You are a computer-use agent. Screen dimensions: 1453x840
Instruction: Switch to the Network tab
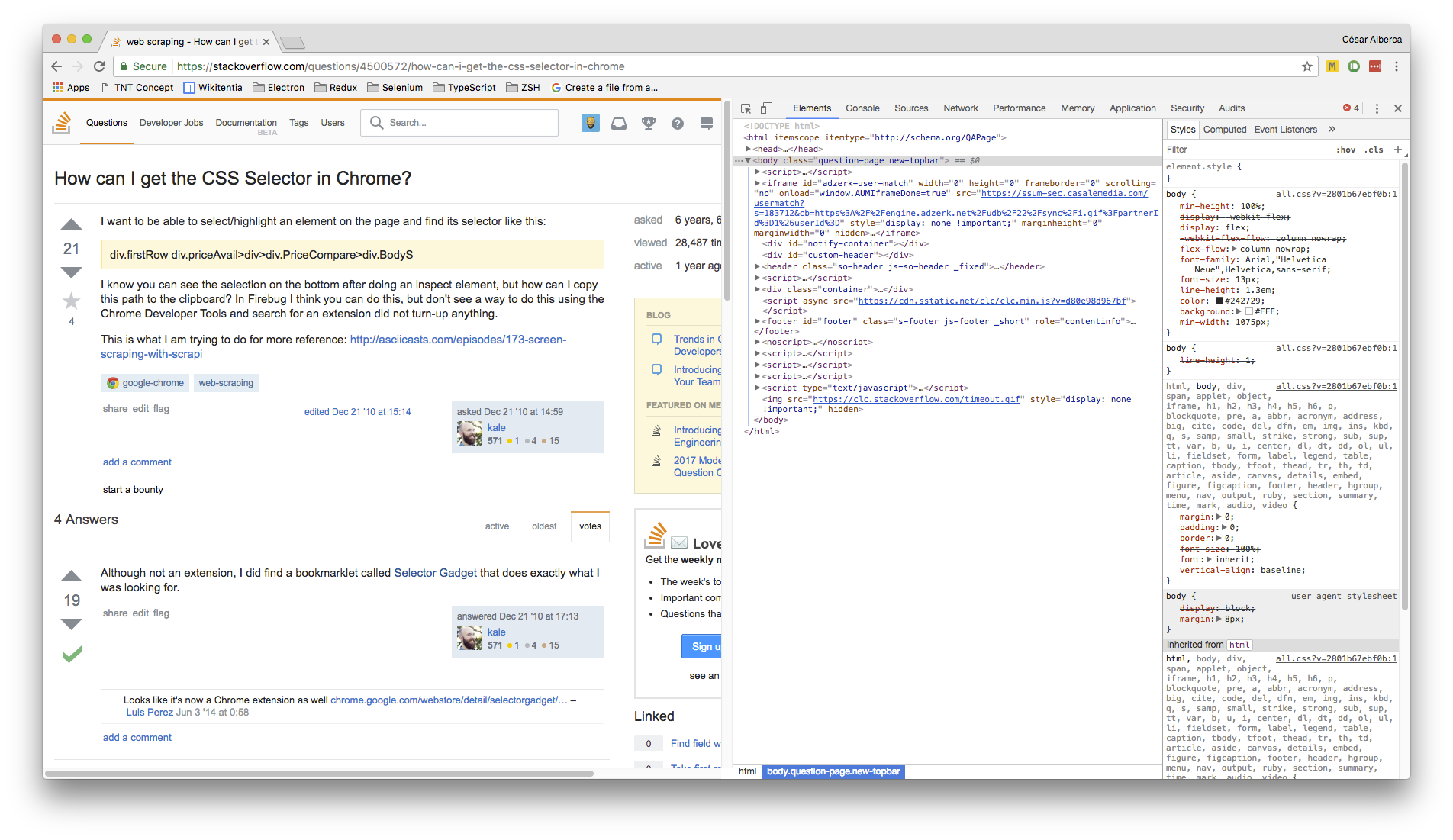pos(960,108)
